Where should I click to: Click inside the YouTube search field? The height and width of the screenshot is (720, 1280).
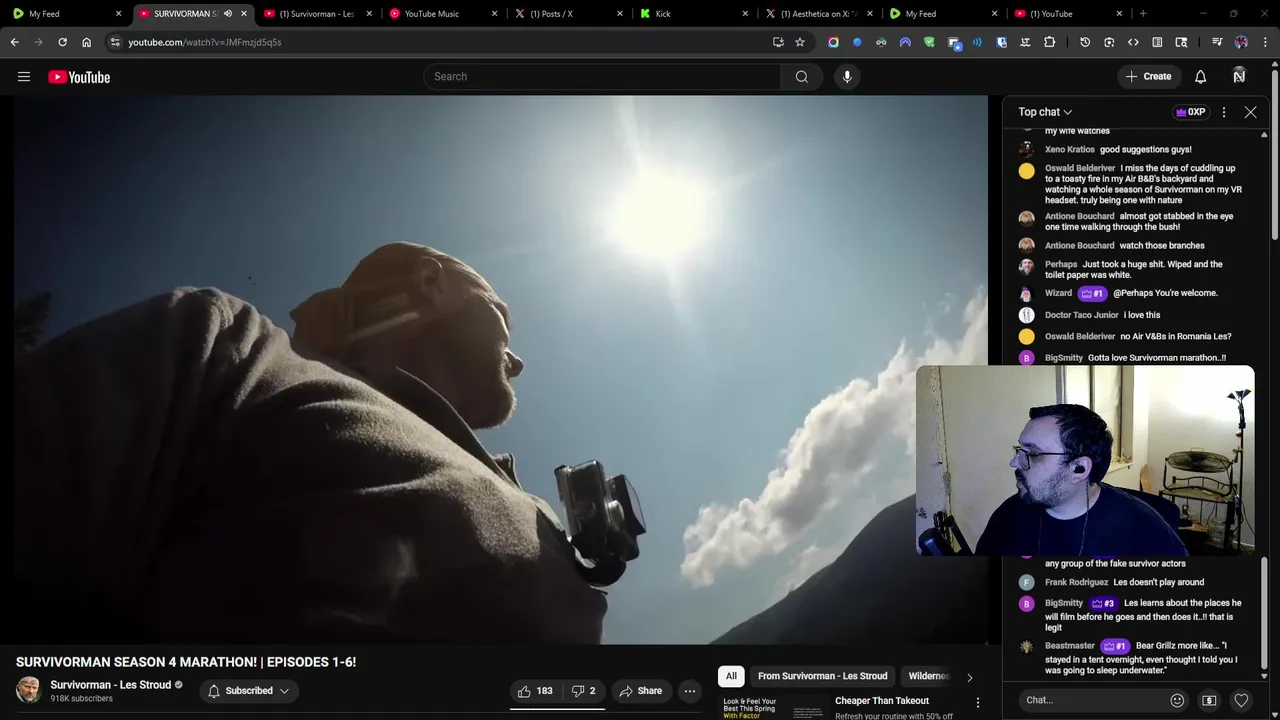tap(602, 77)
